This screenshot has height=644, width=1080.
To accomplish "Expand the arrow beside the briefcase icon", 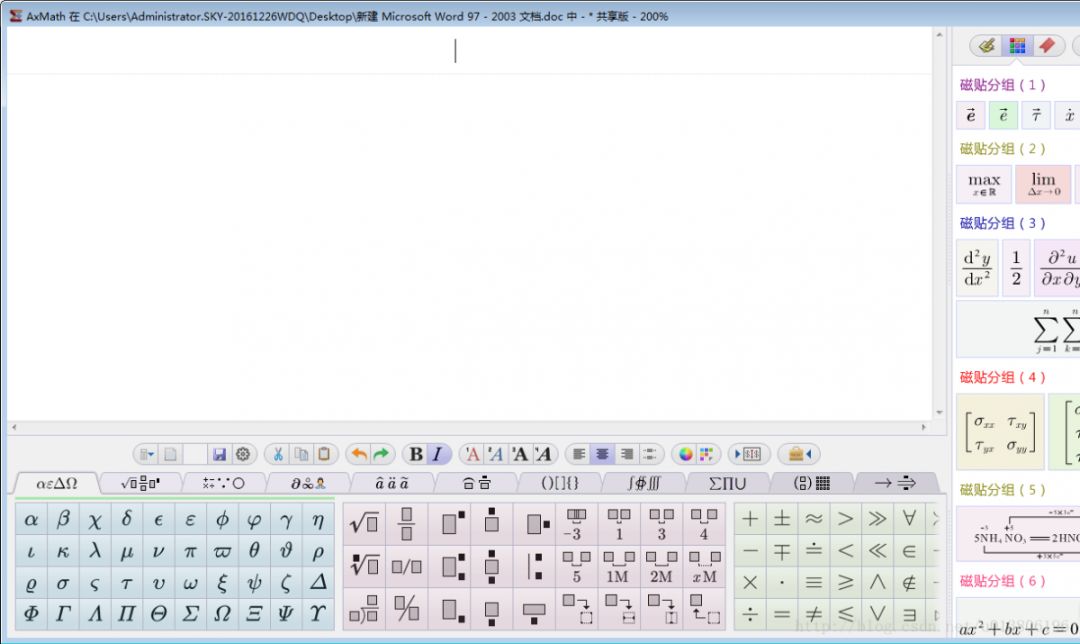I will point(806,454).
